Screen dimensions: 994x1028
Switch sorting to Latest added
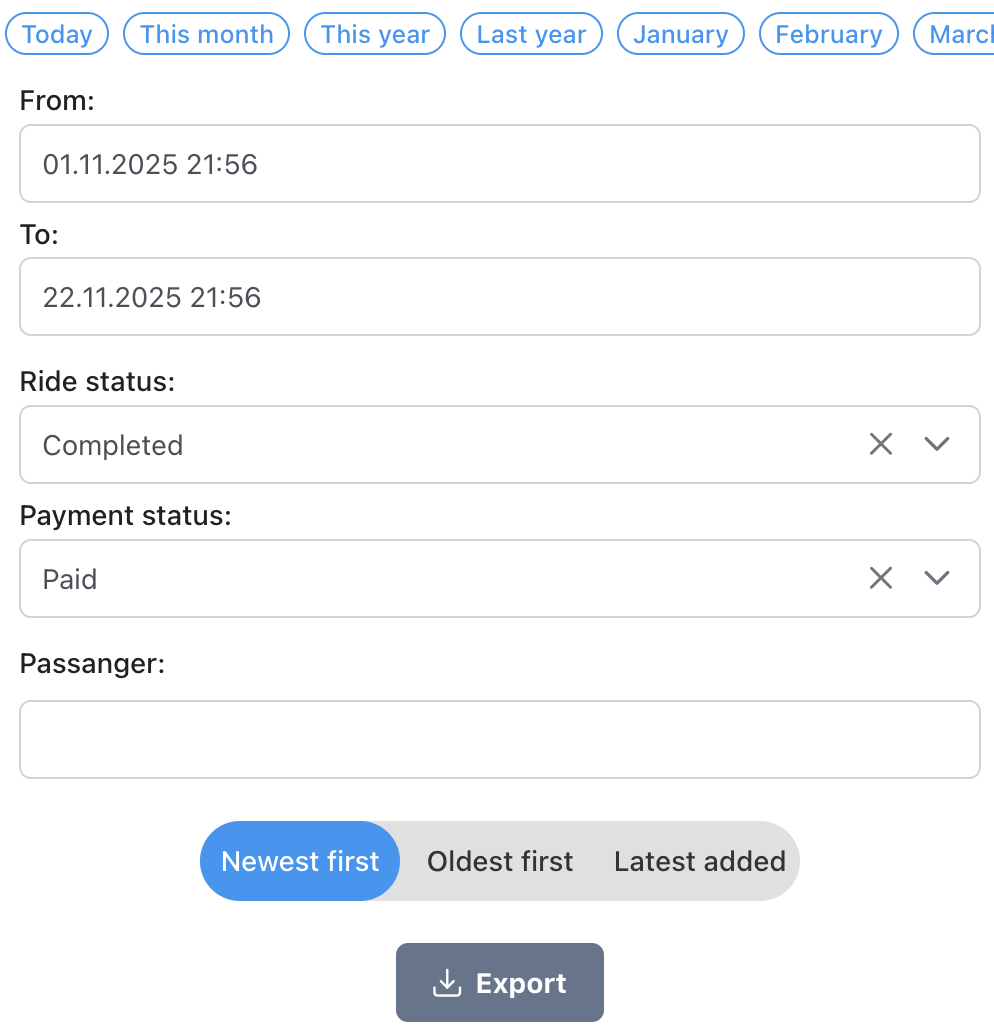click(x=699, y=861)
